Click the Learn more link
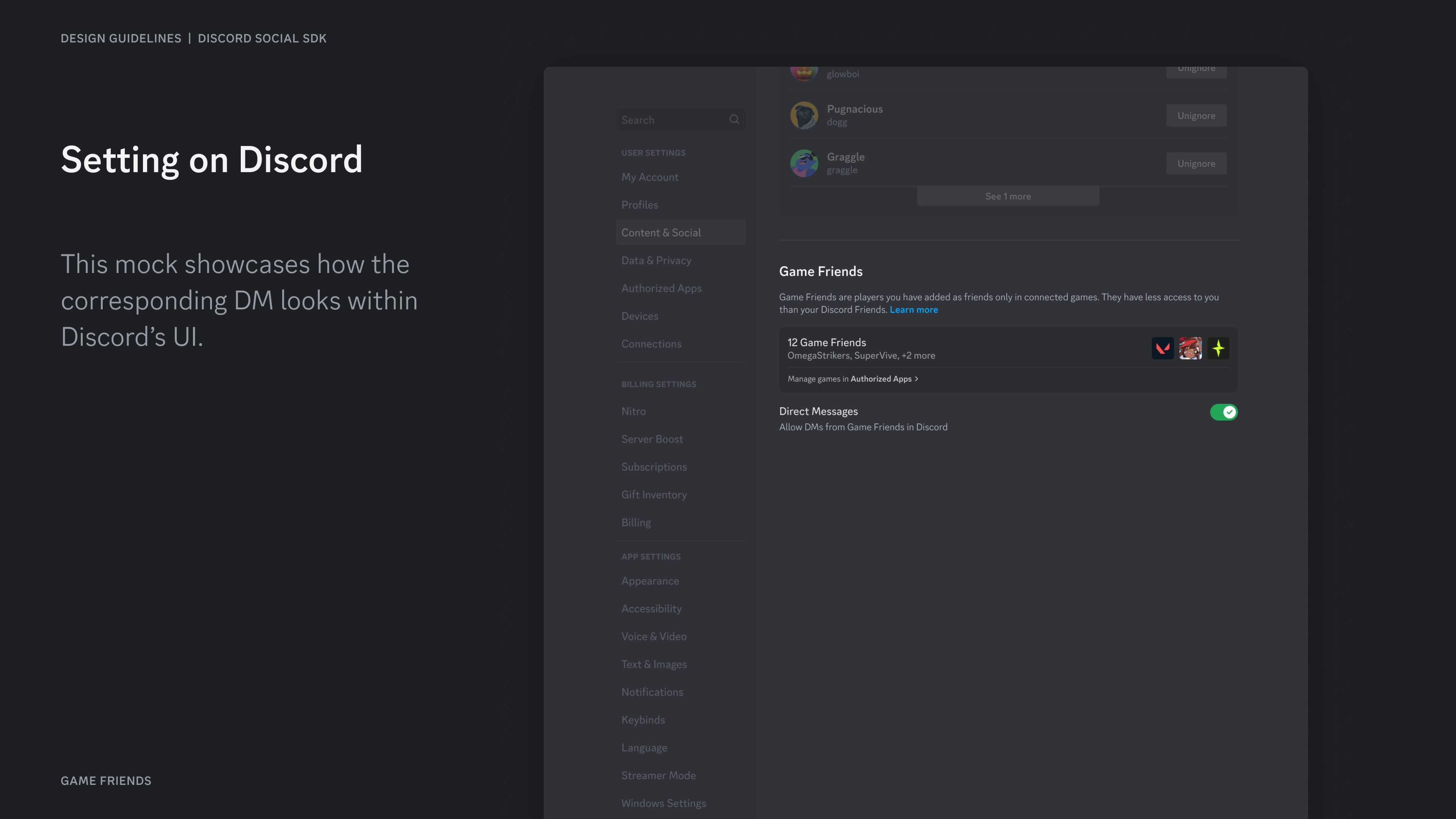This screenshot has width=1456, height=819. [x=913, y=309]
